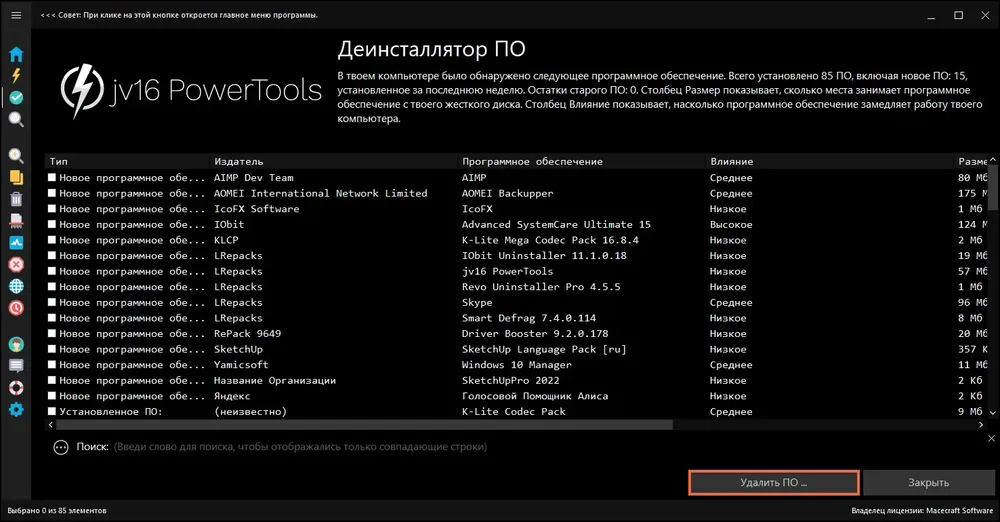The image size is (1000, 522).
Task: Open the blue globe sidebar icon
Action: click(x=16, y=286)
